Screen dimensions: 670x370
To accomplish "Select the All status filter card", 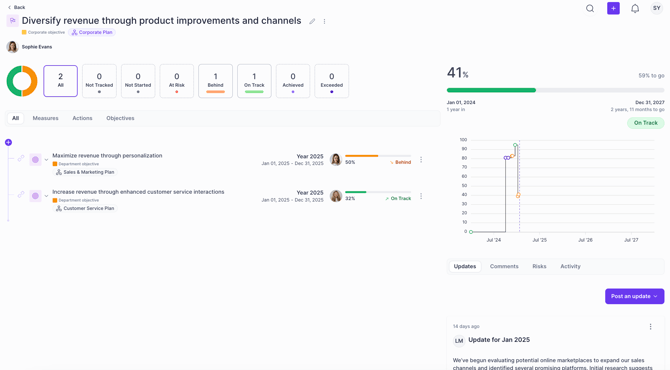I will click(x=60, y=81).
